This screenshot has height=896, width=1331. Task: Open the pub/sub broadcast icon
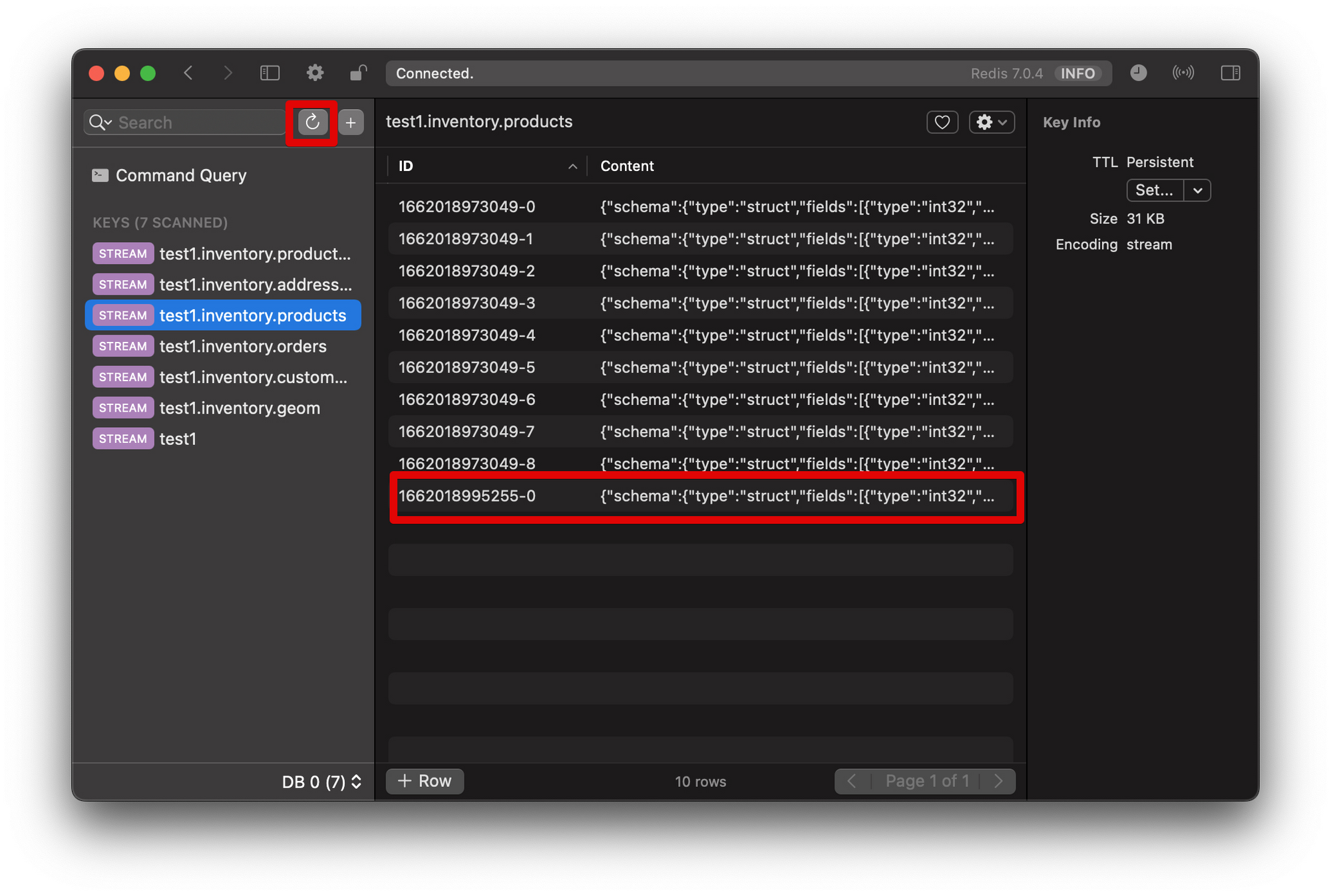(1183, 73)
